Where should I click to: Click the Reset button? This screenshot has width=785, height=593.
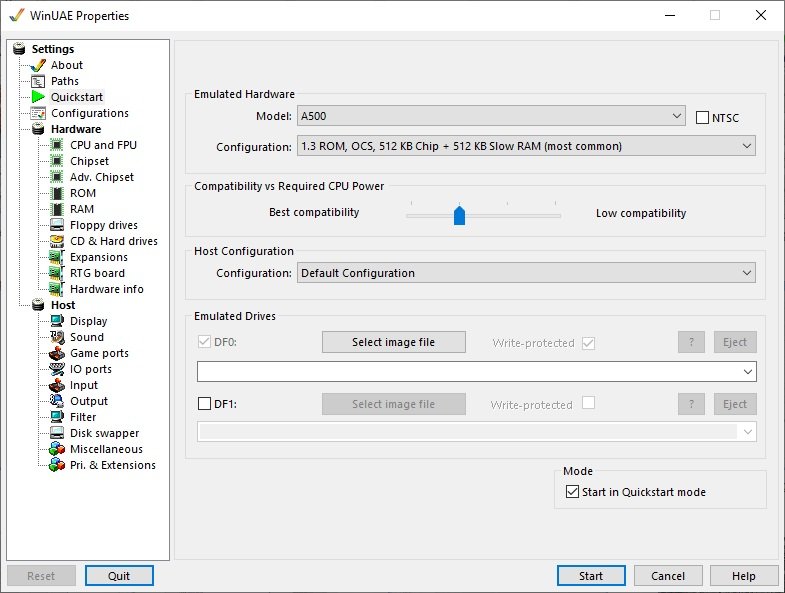[x=41, y=576]
